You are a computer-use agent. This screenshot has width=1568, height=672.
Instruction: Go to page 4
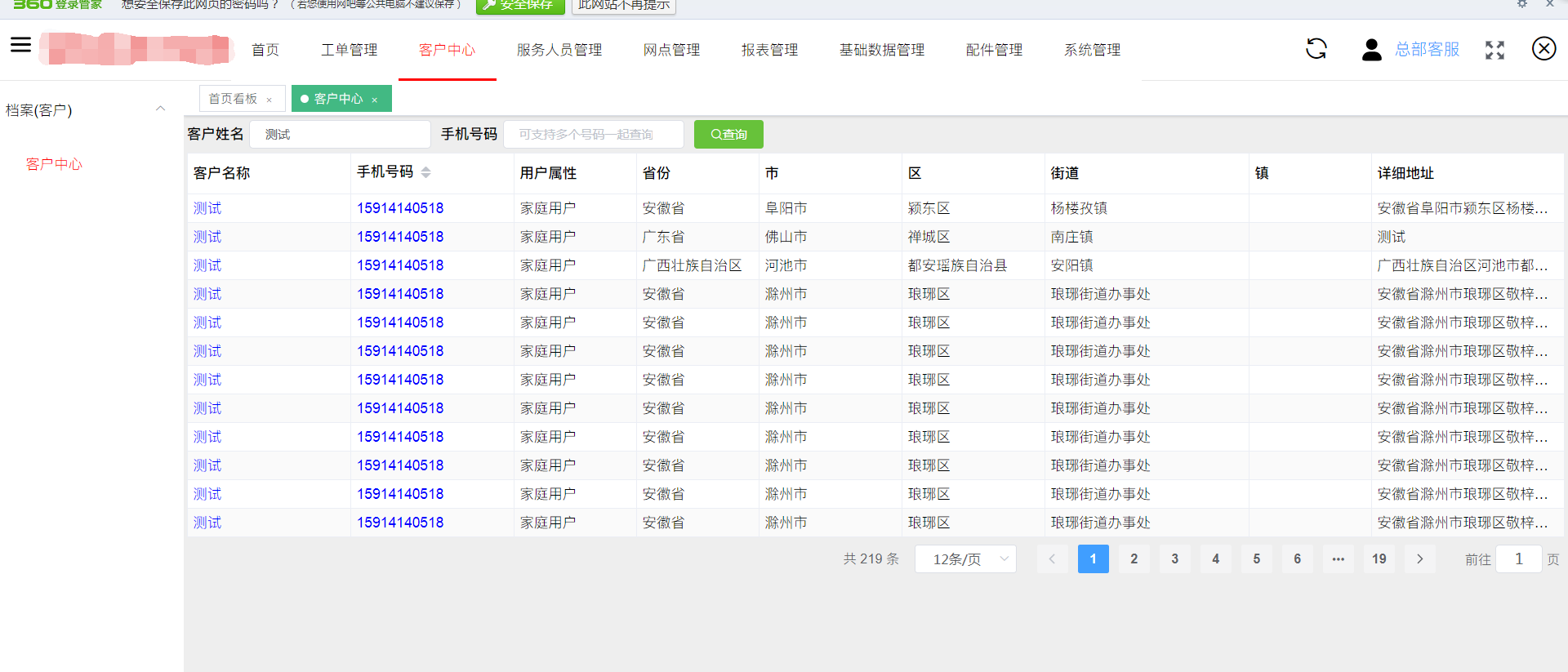1215,559
